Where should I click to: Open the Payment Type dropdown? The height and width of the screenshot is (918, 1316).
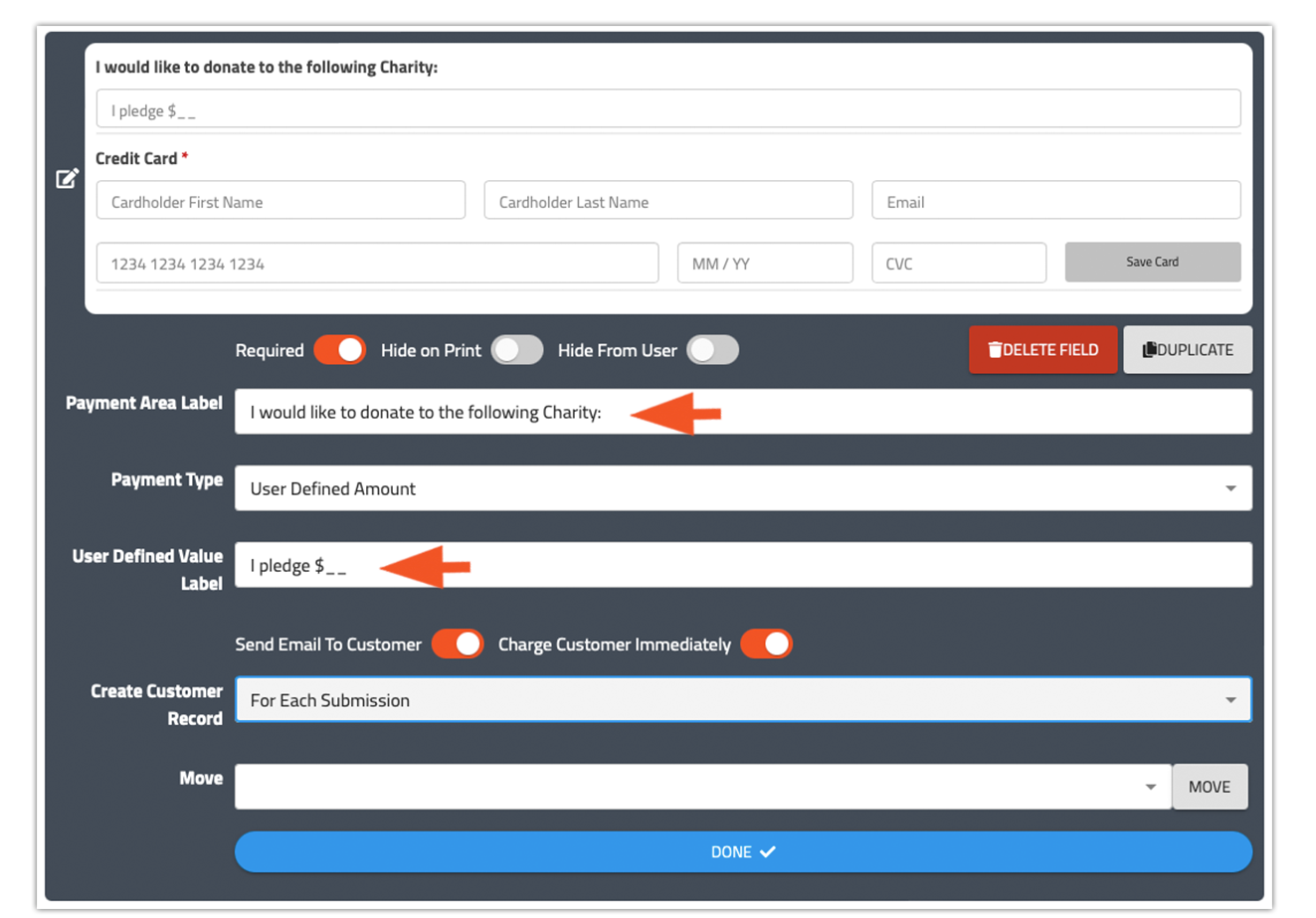point(743,488)
